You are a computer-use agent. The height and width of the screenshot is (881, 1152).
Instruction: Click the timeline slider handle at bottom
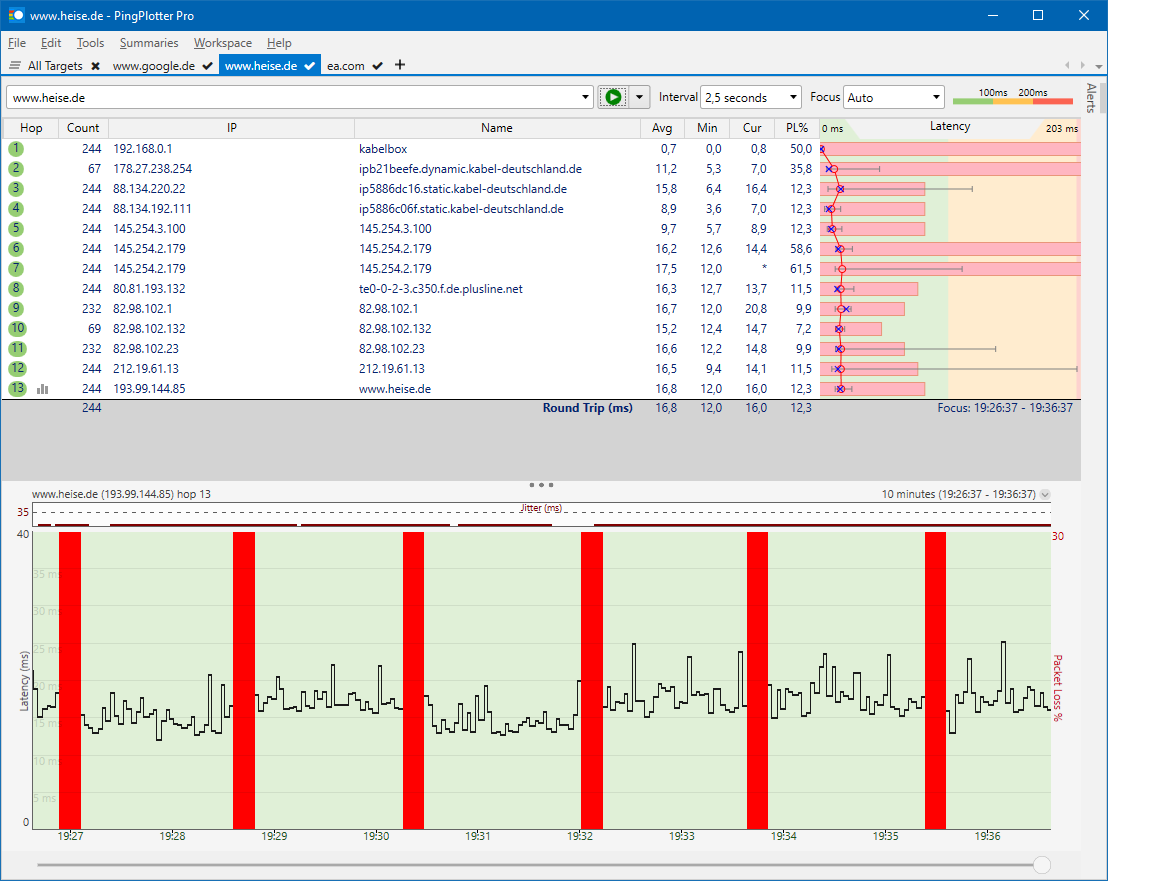[1041, 865]
